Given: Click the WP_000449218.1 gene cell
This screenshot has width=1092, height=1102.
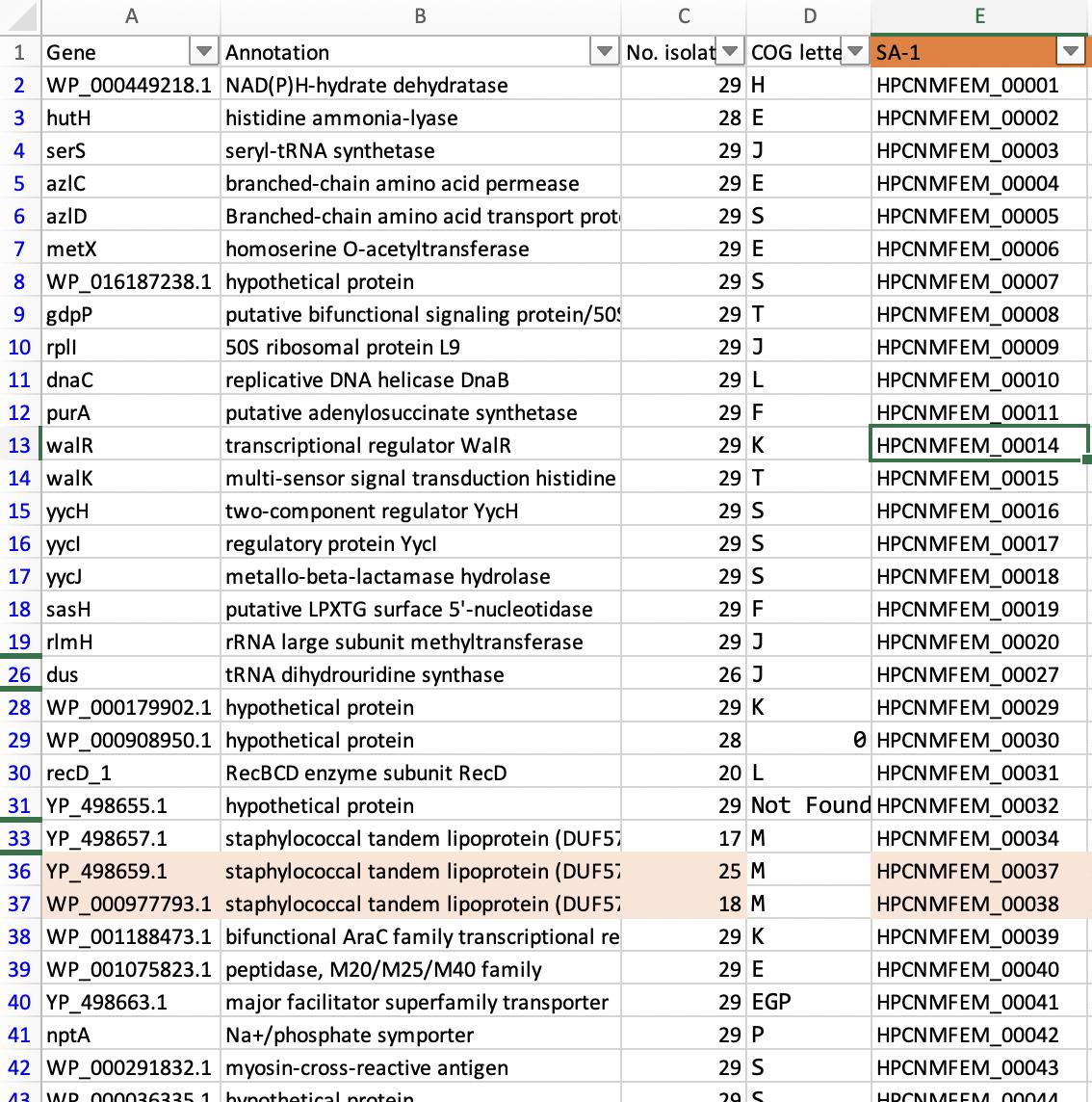Looking at the screenshot, I should [131, 85].
